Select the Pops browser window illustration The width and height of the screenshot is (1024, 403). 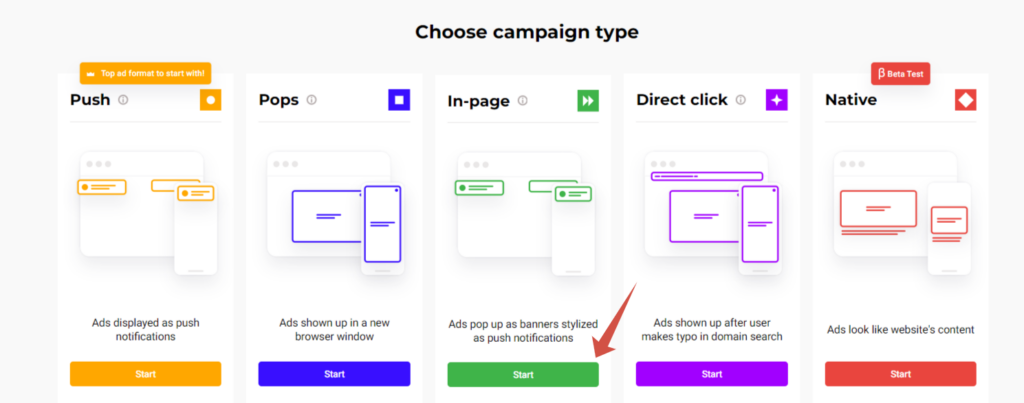click(336, 213)
